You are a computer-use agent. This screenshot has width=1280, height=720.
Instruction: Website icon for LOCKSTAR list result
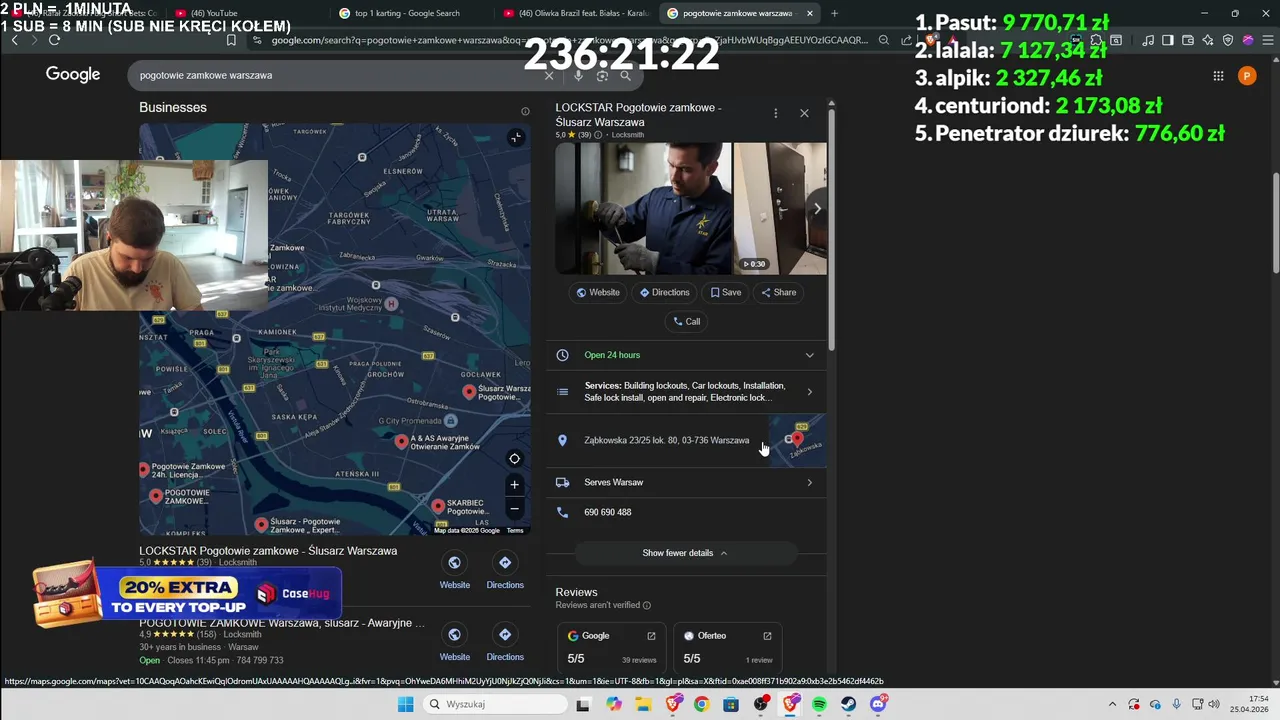coord(454,563)
